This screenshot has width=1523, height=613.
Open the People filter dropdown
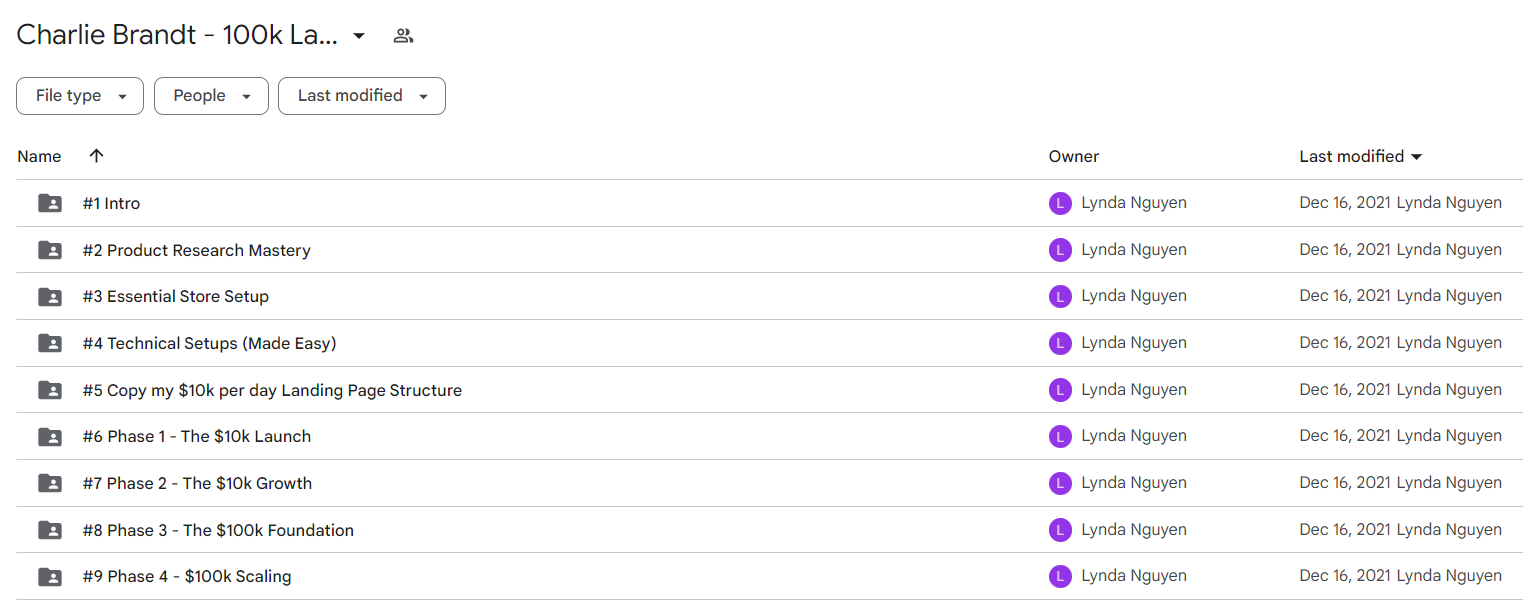click(x=211, y=96)
